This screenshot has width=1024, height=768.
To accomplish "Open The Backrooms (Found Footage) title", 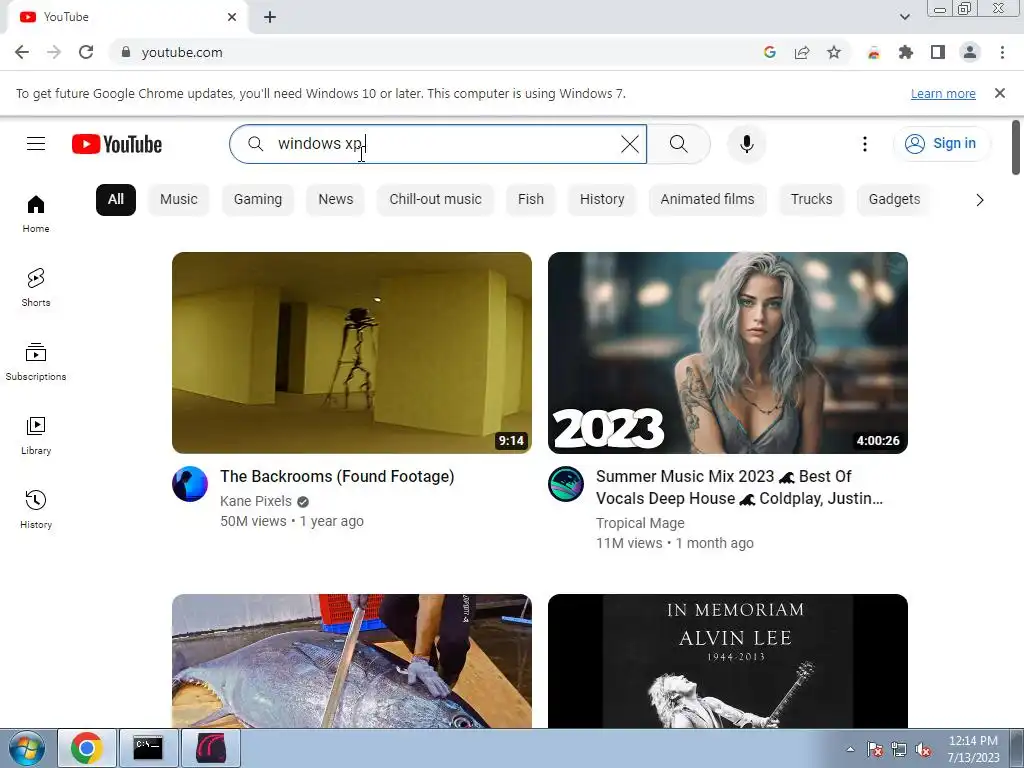I will click(337, 477).
